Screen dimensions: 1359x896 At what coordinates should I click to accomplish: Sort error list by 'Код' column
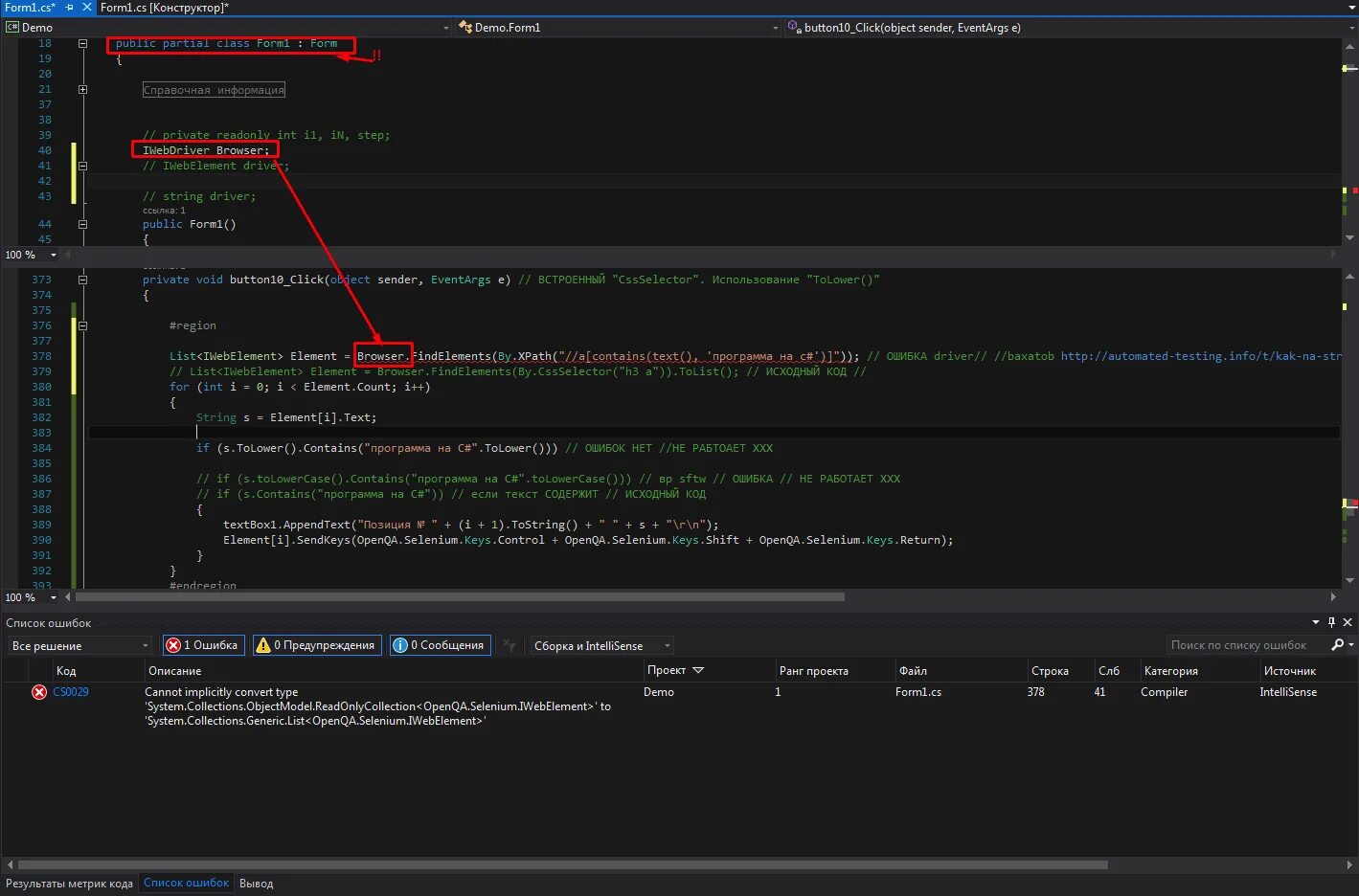click(x=66, y=671)
